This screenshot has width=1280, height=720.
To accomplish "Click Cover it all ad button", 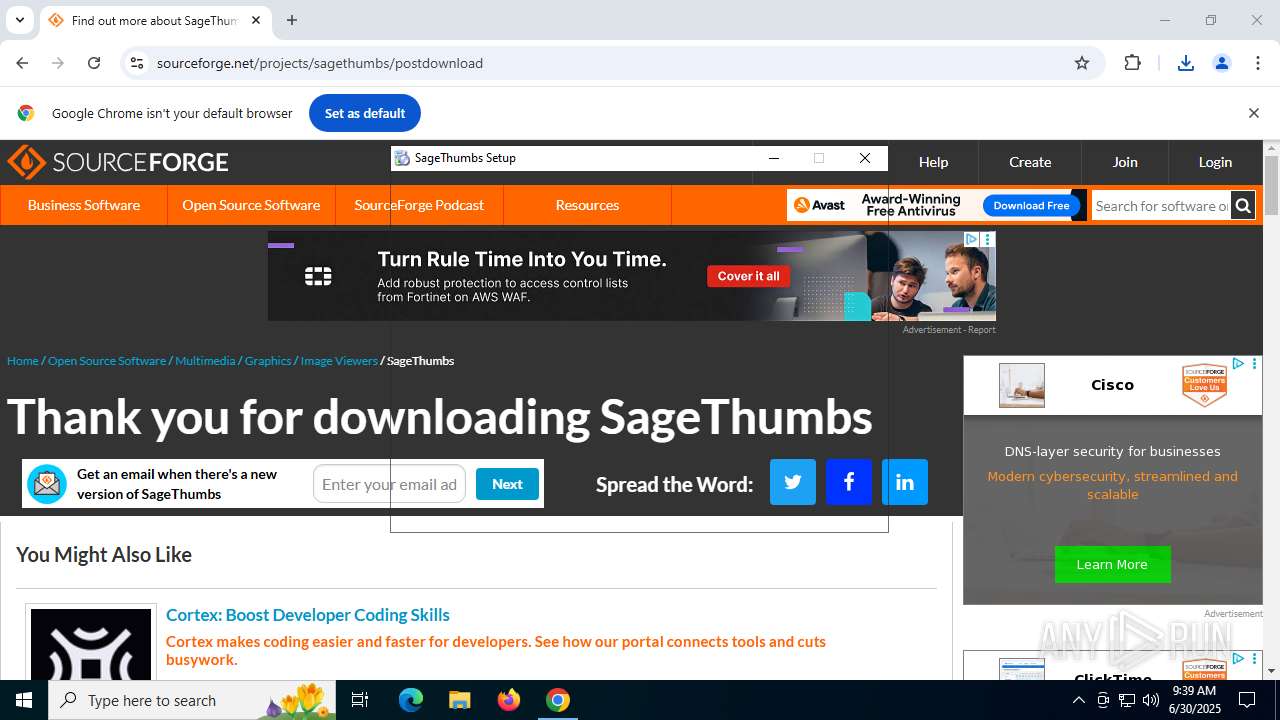I will coord(748,276).
